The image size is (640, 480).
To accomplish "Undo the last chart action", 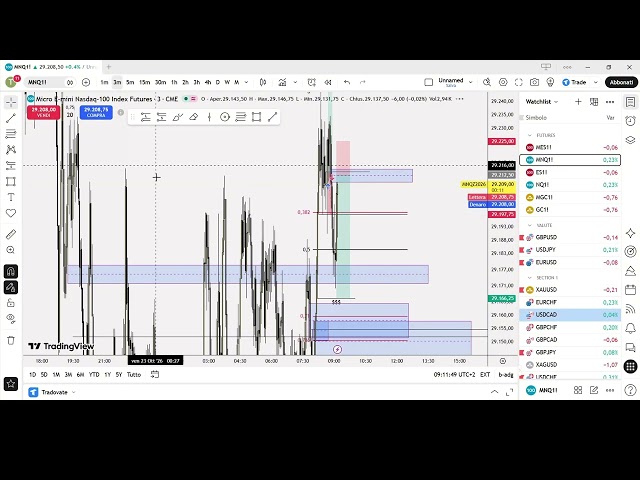I will coord(347,82).
